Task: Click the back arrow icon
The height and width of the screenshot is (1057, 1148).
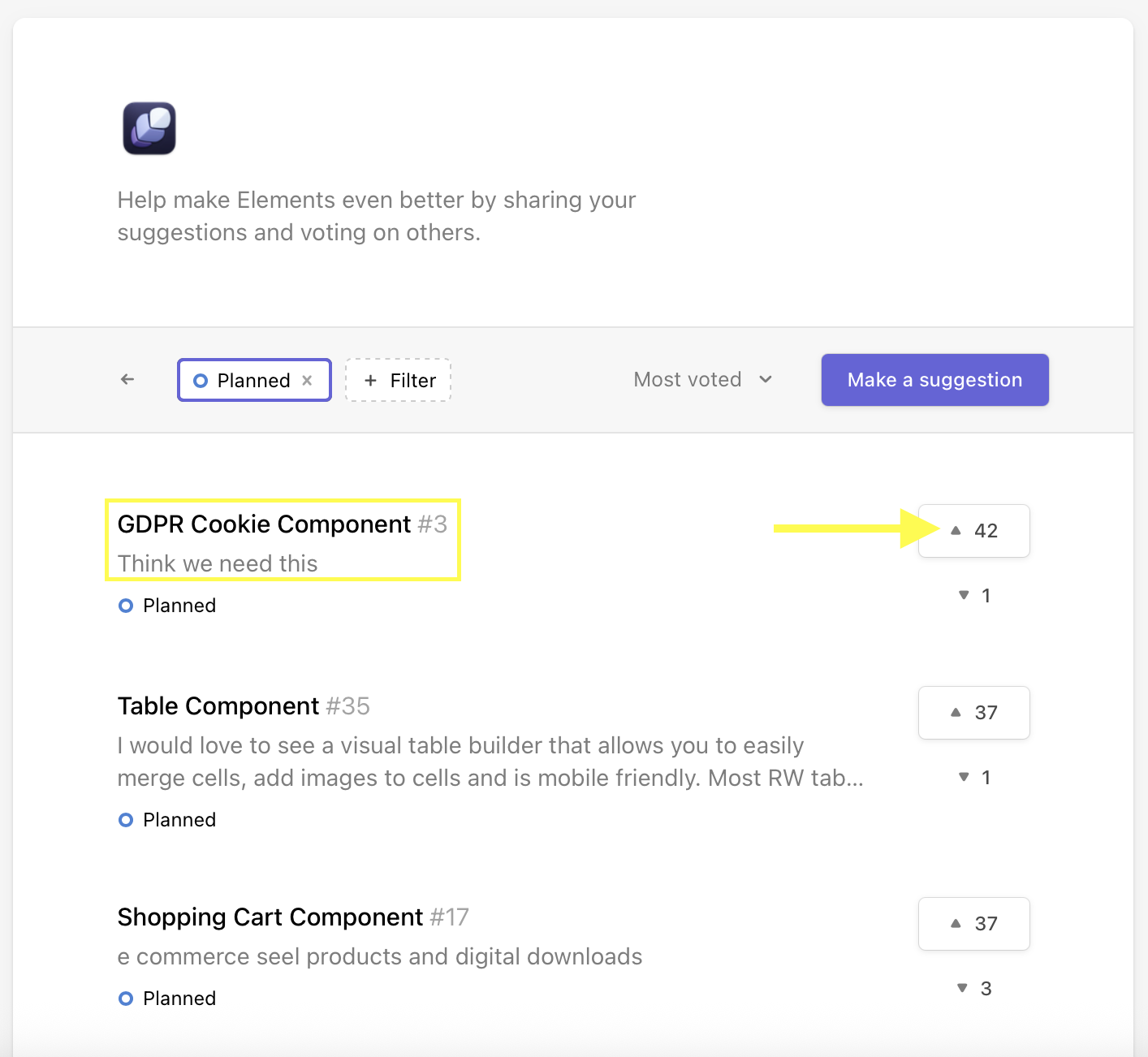Action: click(x=127, y=379)
